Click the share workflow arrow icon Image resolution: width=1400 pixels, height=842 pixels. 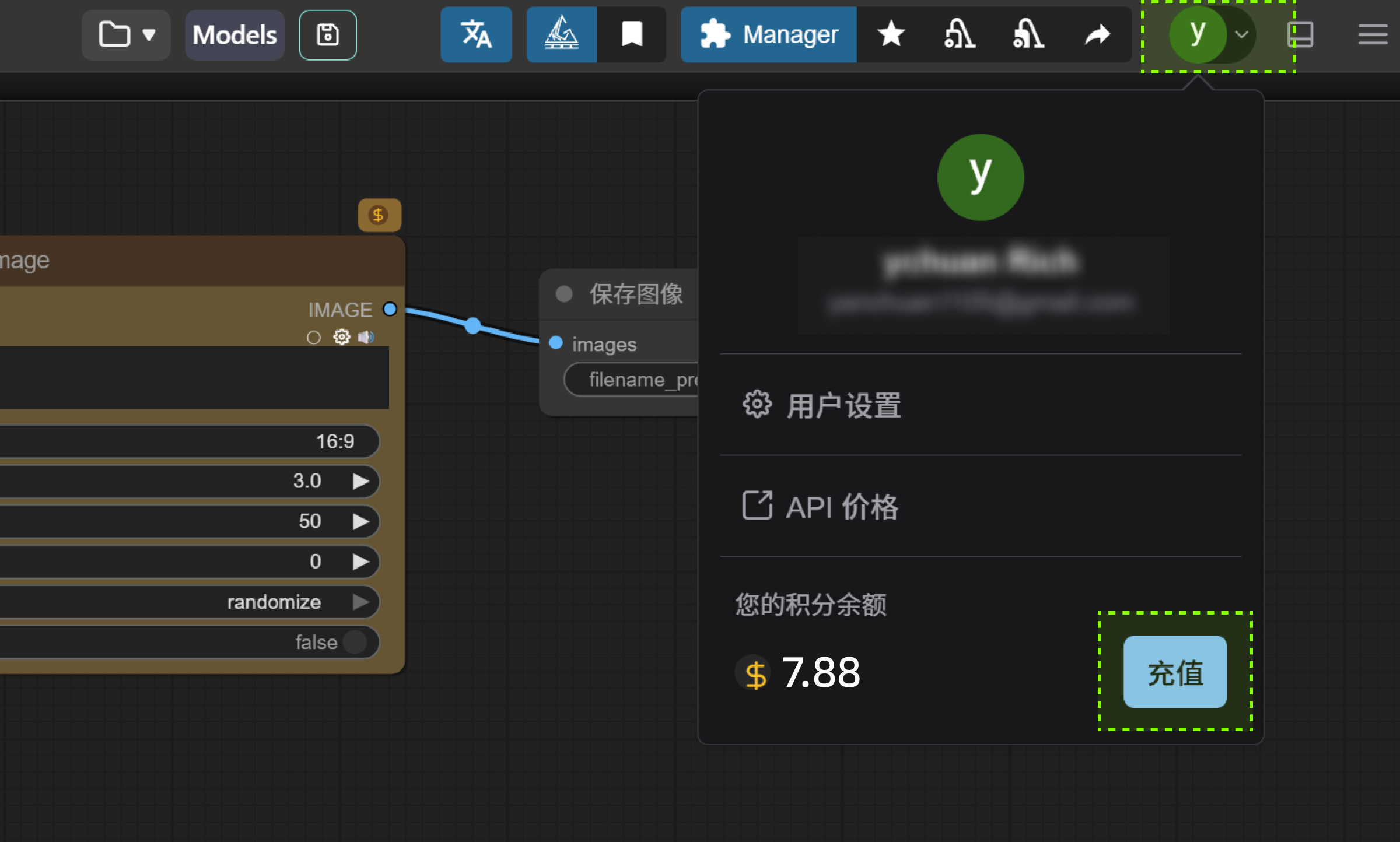pyautogui.click(x=1098, y=35)
